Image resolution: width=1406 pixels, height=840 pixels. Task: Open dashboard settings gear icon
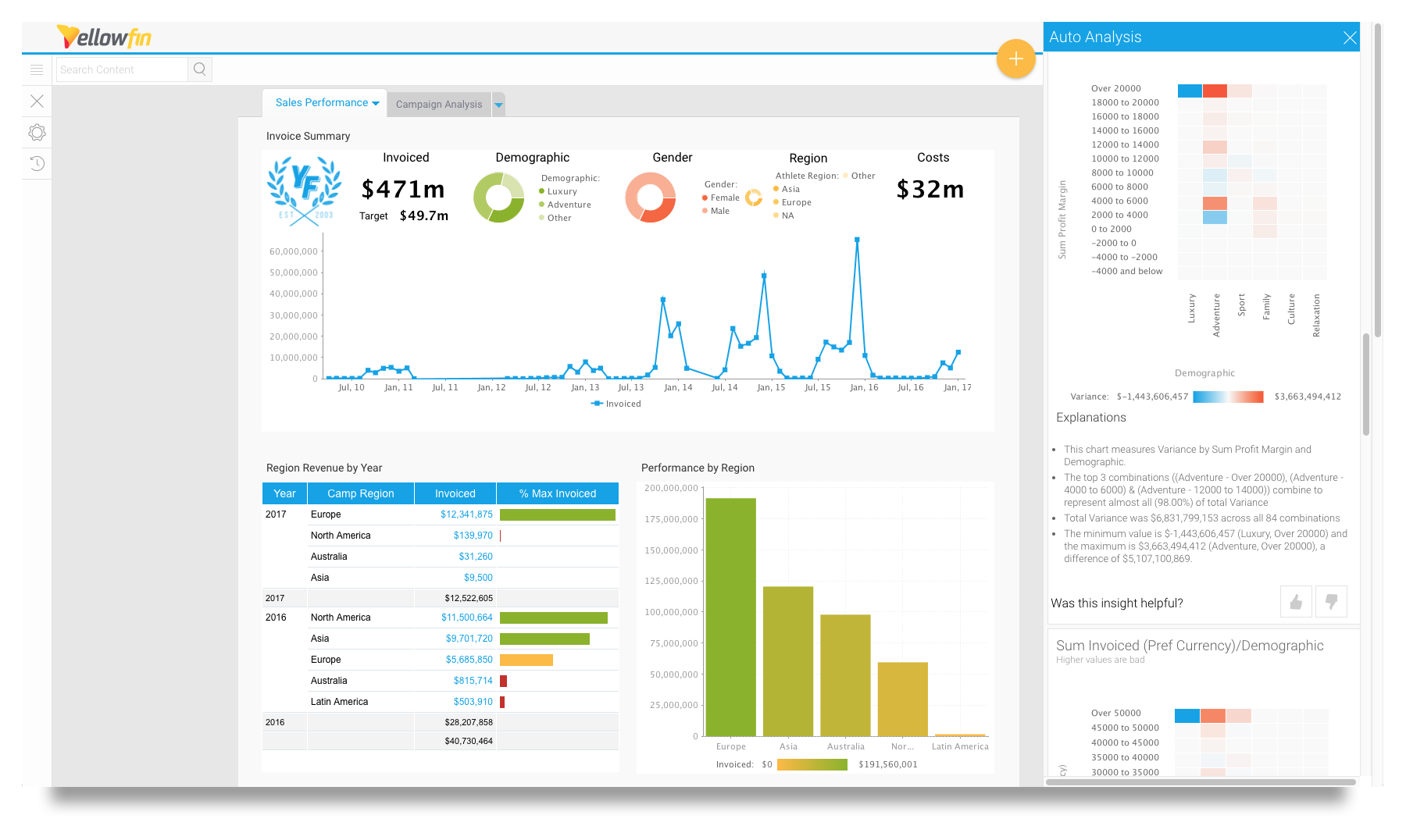click(x=37, y=133)
